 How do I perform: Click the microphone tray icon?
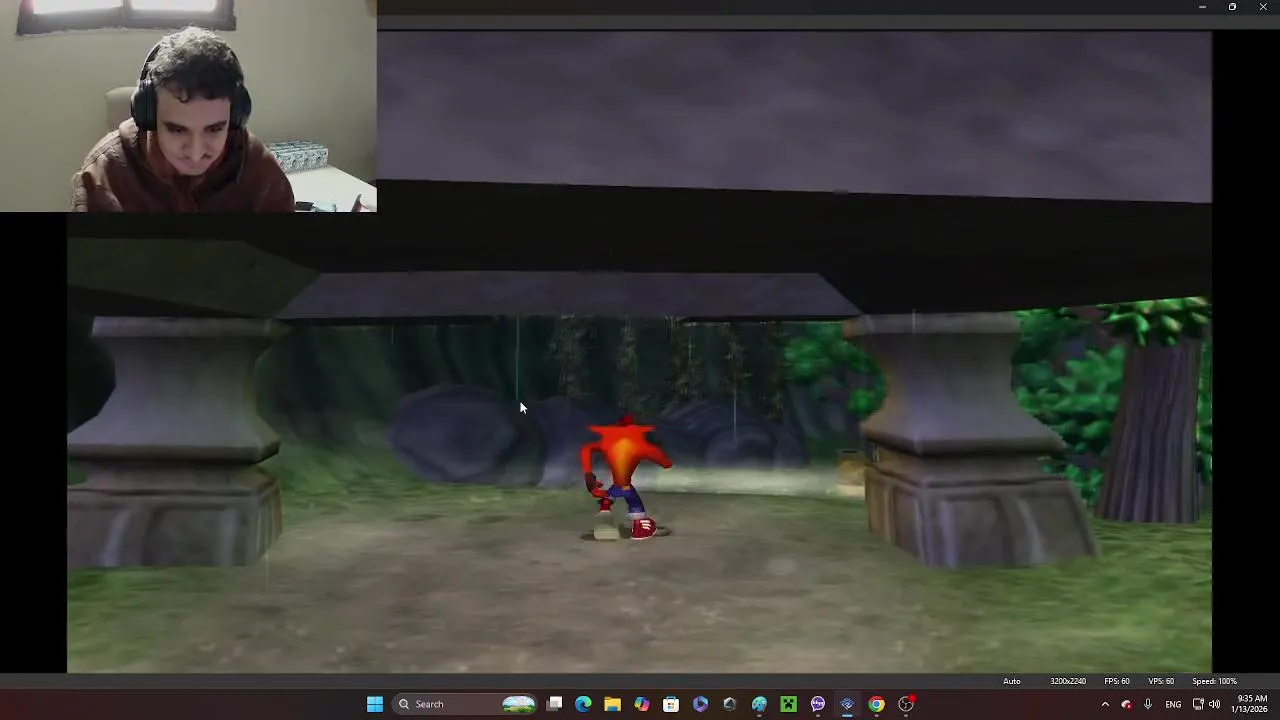click(x=1148, y=704)
